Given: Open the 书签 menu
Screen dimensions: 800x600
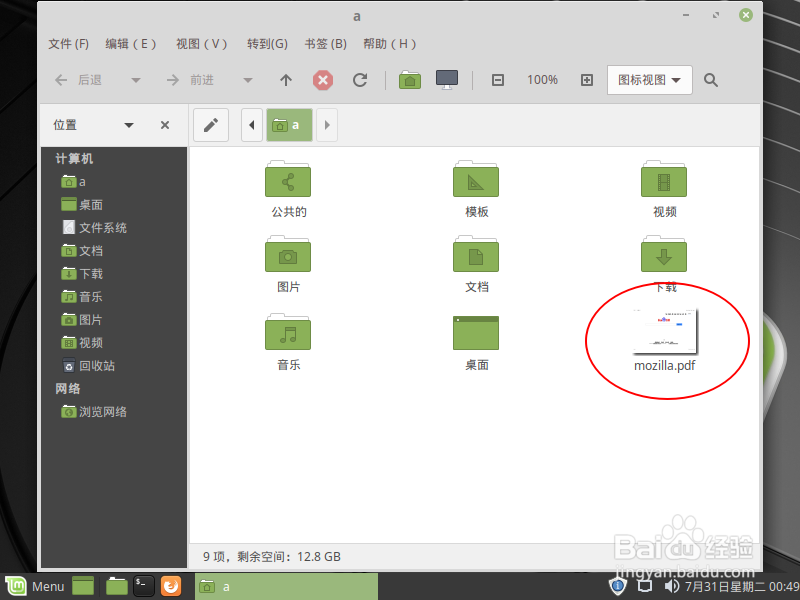Looking at the screenshot, I should [325, 43].
